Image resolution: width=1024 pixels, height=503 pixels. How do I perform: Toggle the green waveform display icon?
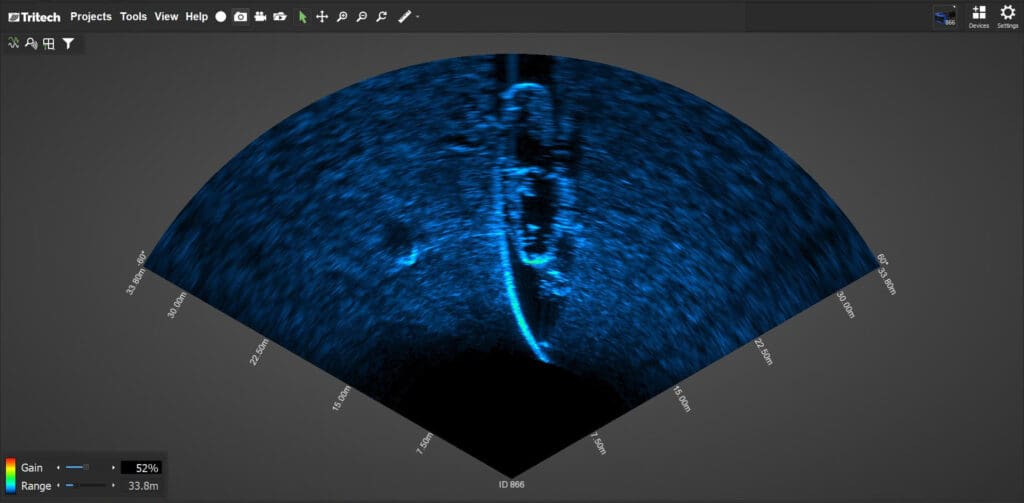(14, 43)
